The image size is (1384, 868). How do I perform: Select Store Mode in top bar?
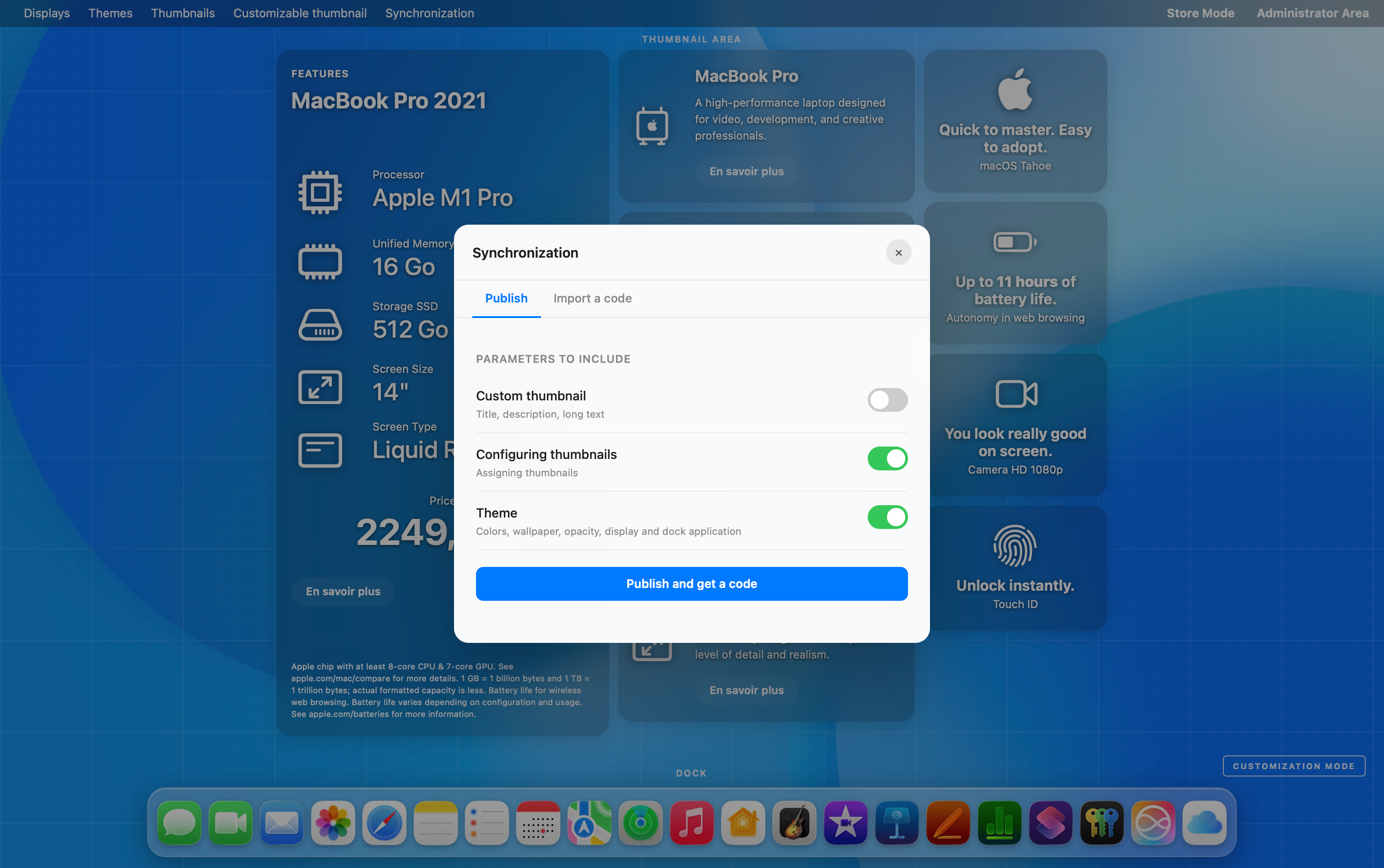pos(1200,13)
